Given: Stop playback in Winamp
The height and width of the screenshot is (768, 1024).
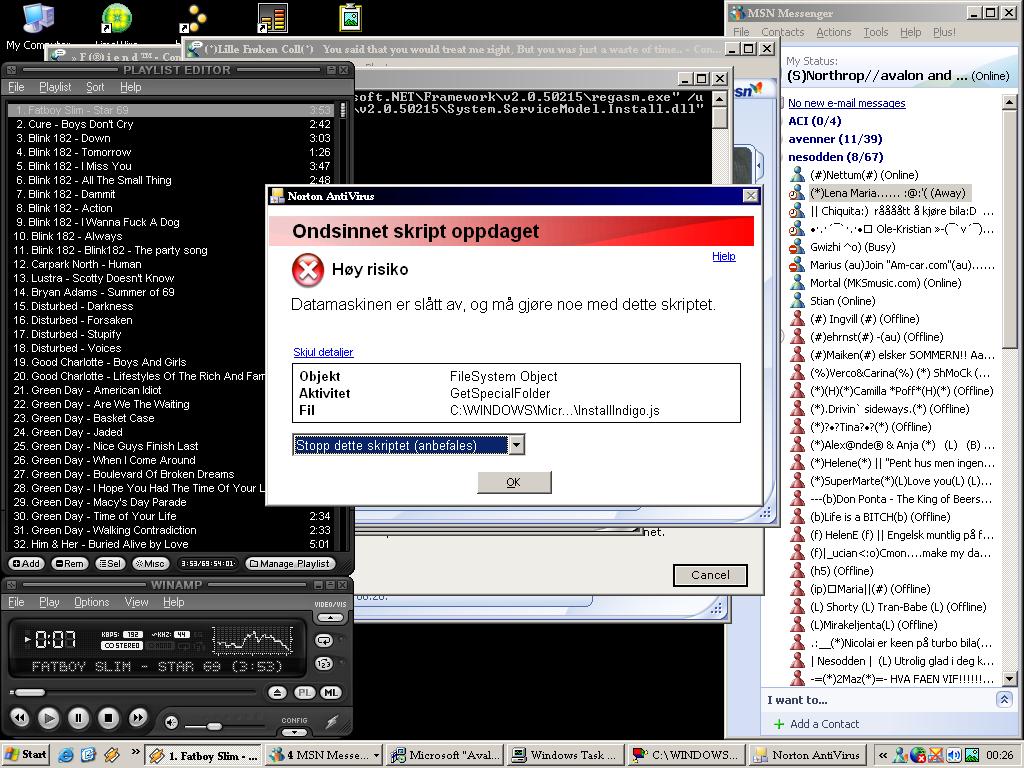Looking at the screenshot, I should (x=108, y=718).
